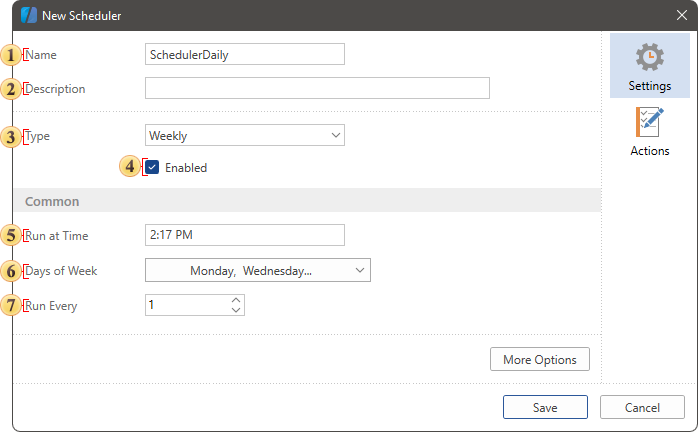Screen dimensions: 698x432
Task: Uncheck the Enabled checkbox
Action: [x=152, y=168]
